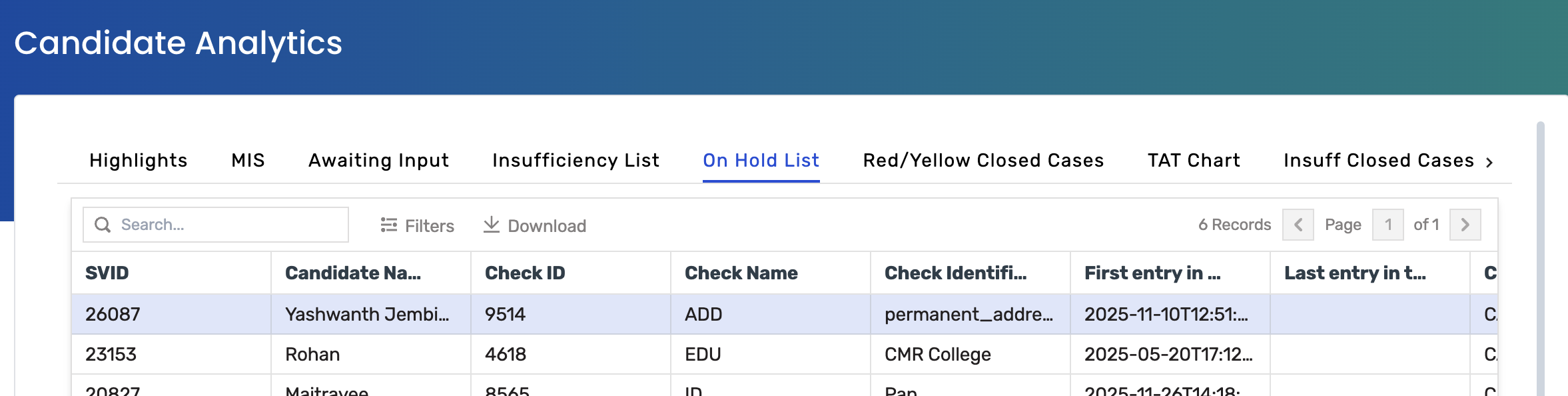Sort by SVID column header
Image resolution: width=1568 pixels, height=396 pixels.
[x=107, y=273]
